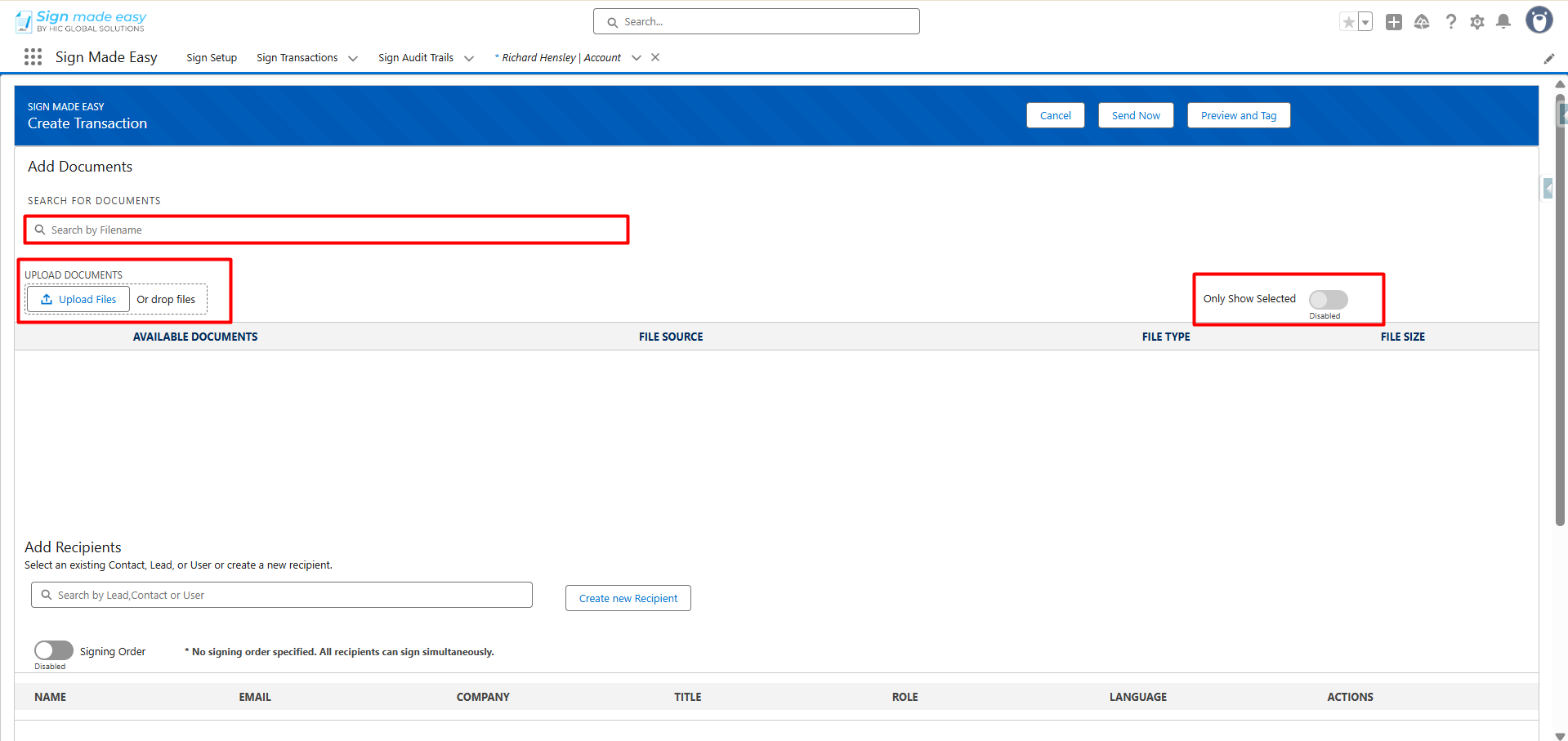Screen dimensions: 1568x741
Task: Open the favorites list dropdown arrow
Action: pos(1365,22)
